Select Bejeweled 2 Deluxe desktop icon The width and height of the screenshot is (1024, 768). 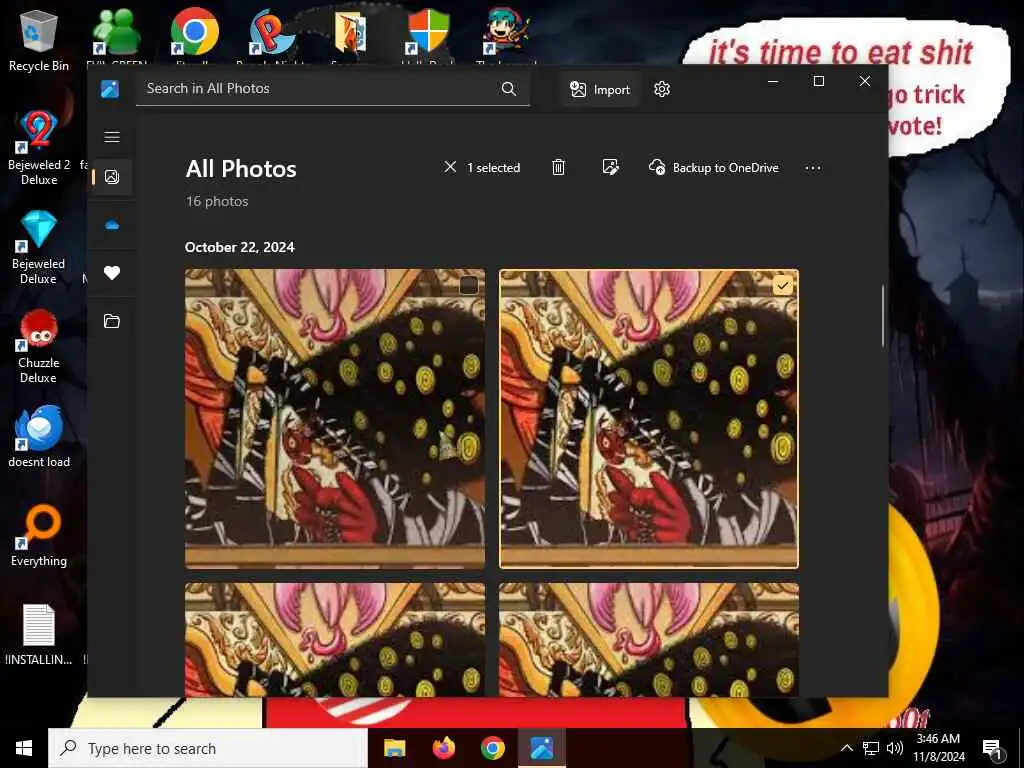(x=39, y=148)
